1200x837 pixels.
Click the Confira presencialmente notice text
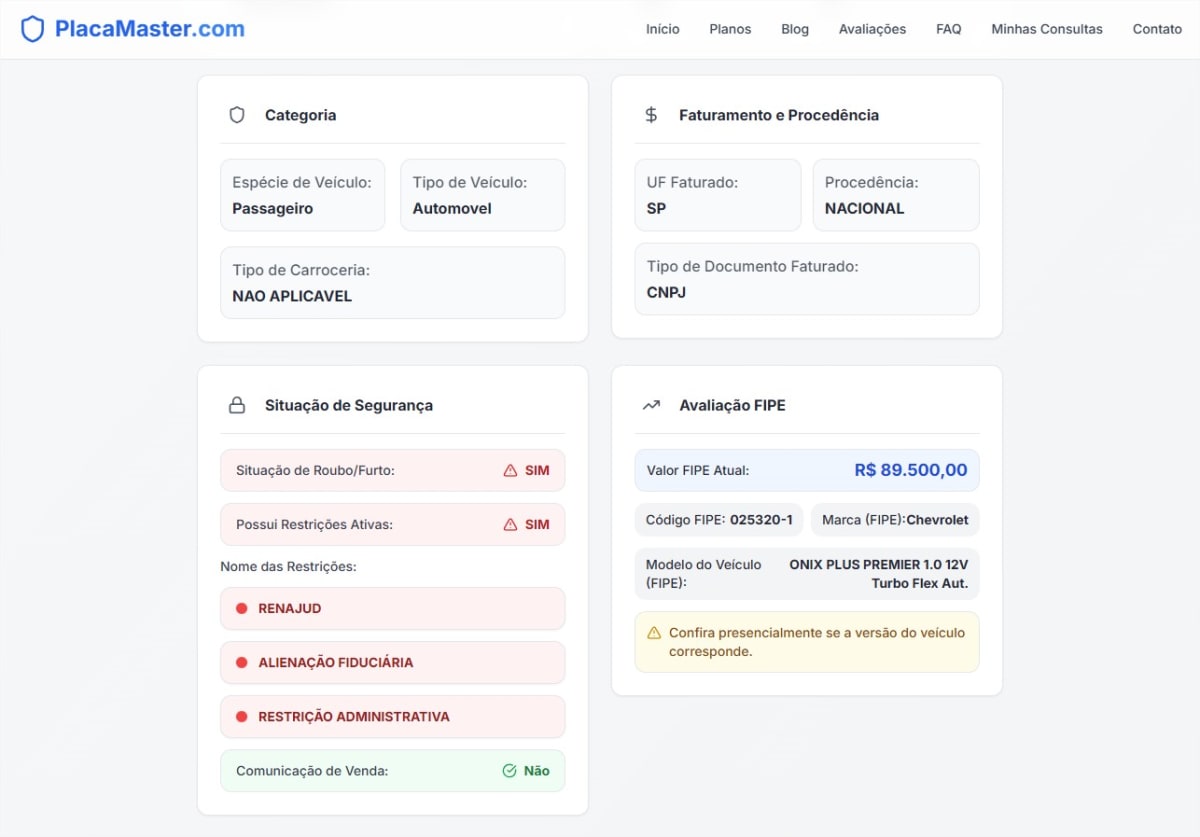point(817,642)
